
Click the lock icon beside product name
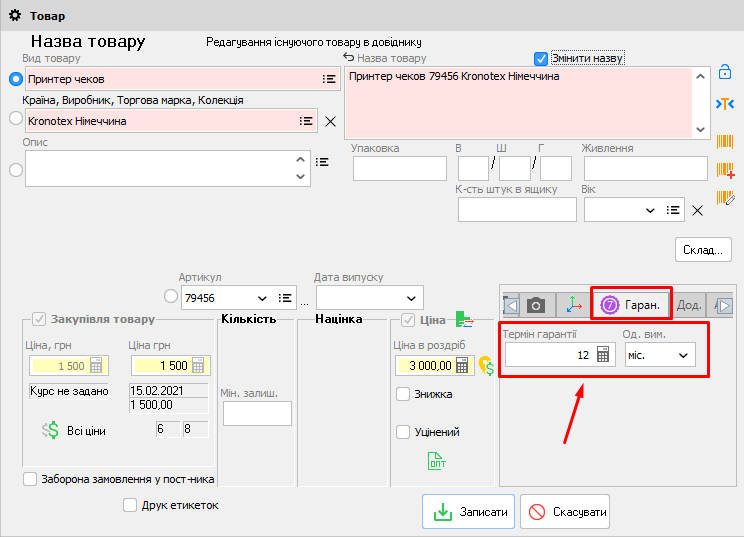(x=725, y=72)
